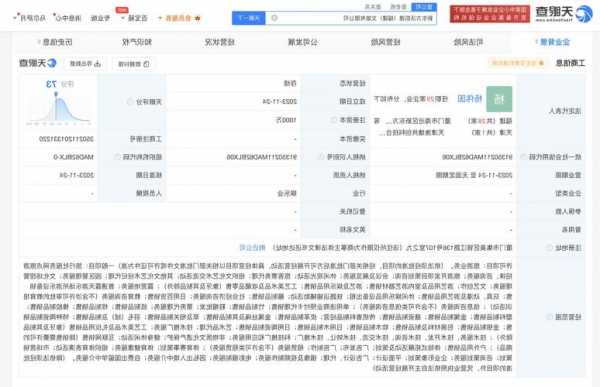Switch to the 知识产权 tab
The image size is (600, 387).
[137, 42]
